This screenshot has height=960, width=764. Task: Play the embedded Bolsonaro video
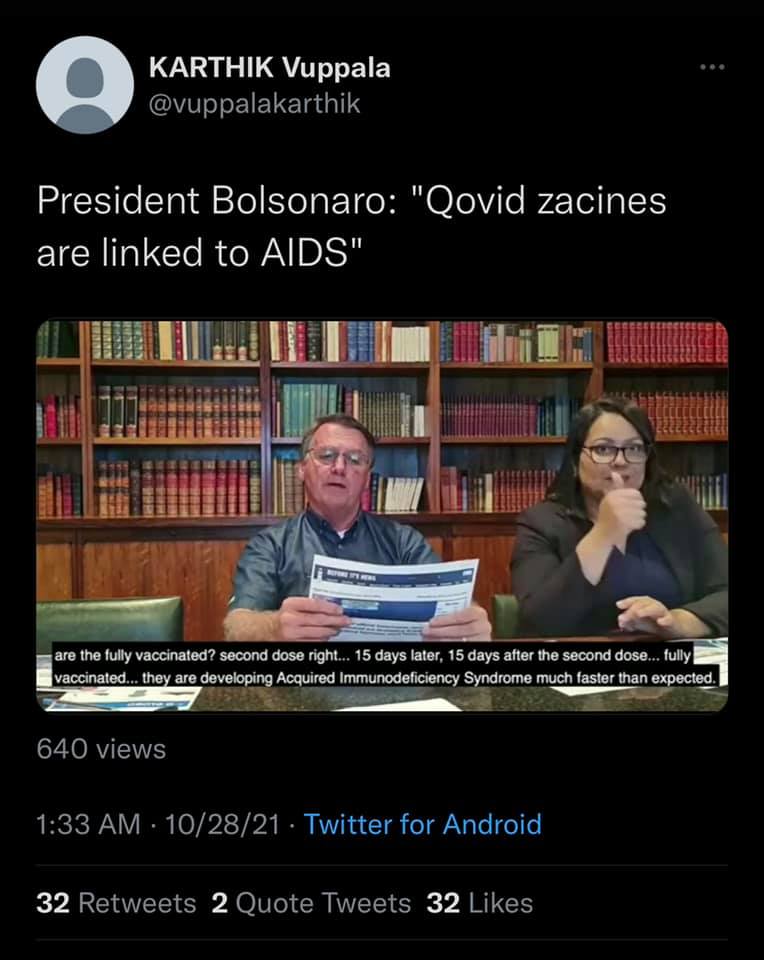[x=382, y=516]
